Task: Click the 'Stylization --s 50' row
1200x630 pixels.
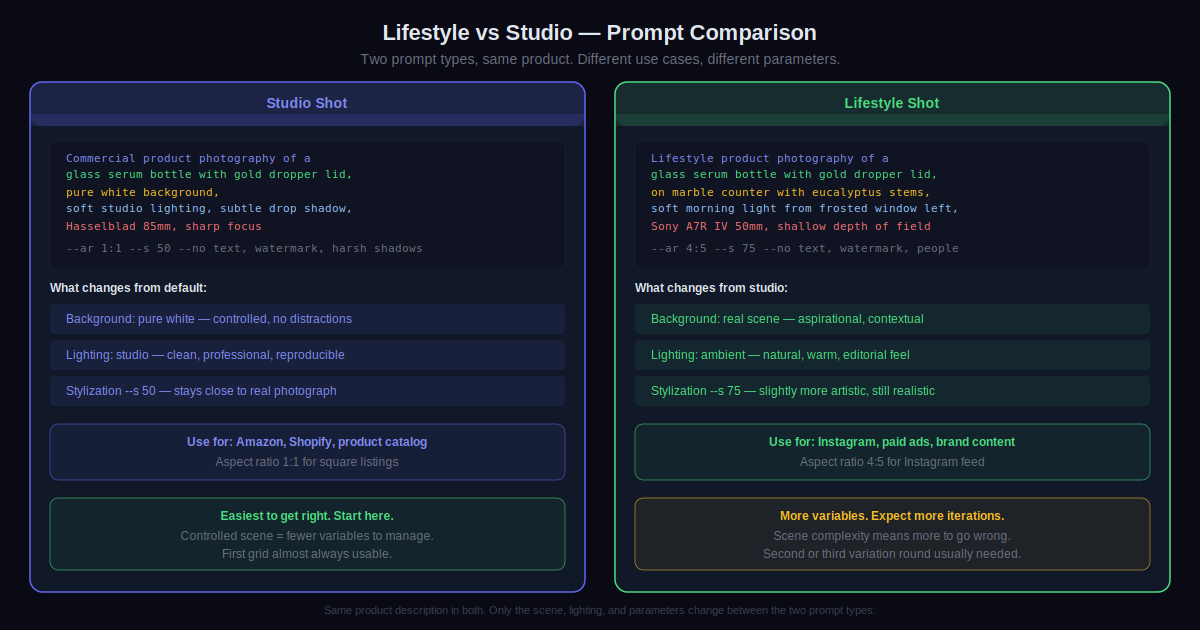Action: pos(307,391)
